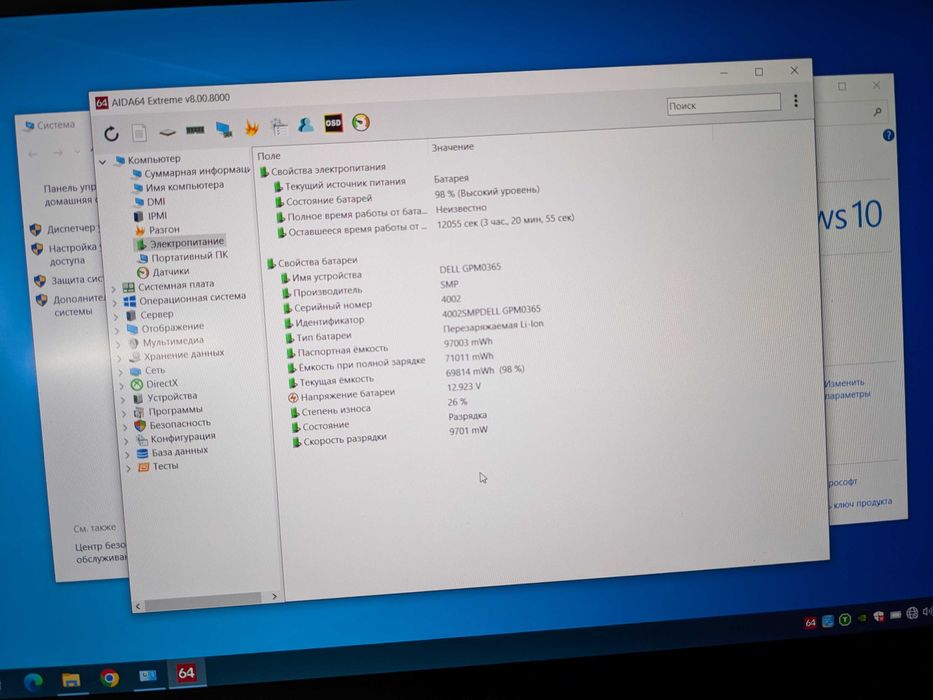Select the Состояние батарей row
Screen dimensions: 933x700
coord(329,200)
